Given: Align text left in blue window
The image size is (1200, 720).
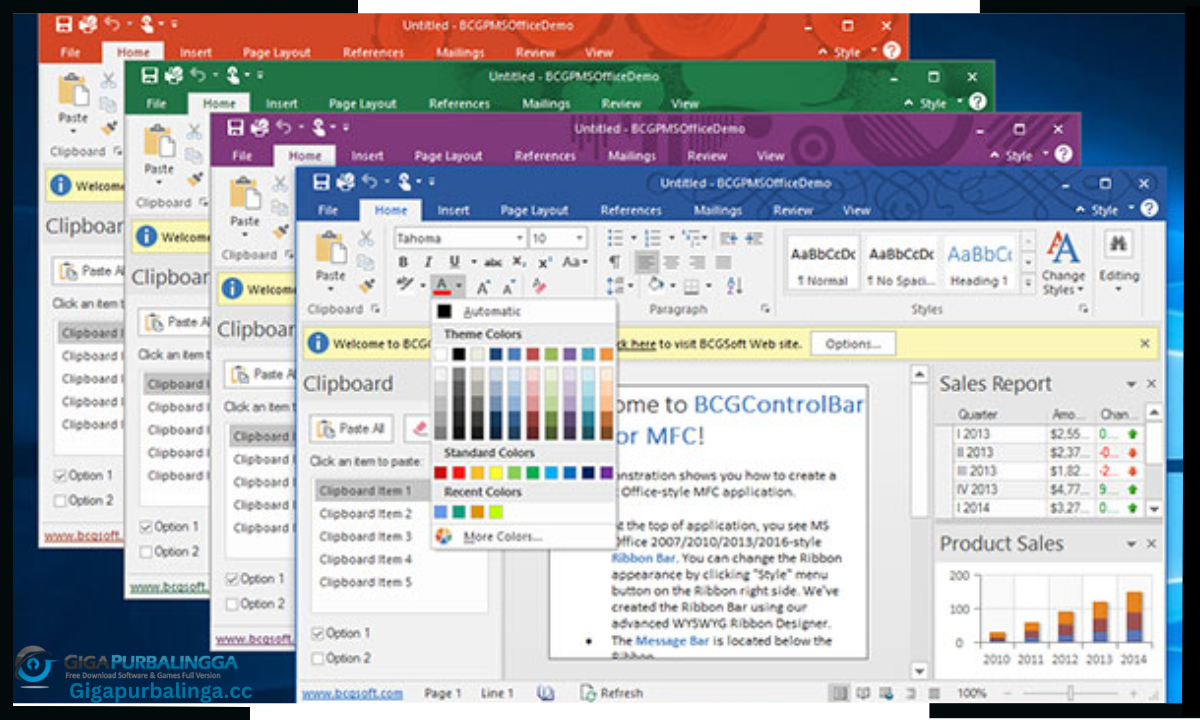Looking at the screenshot, I should coord(647,262).
